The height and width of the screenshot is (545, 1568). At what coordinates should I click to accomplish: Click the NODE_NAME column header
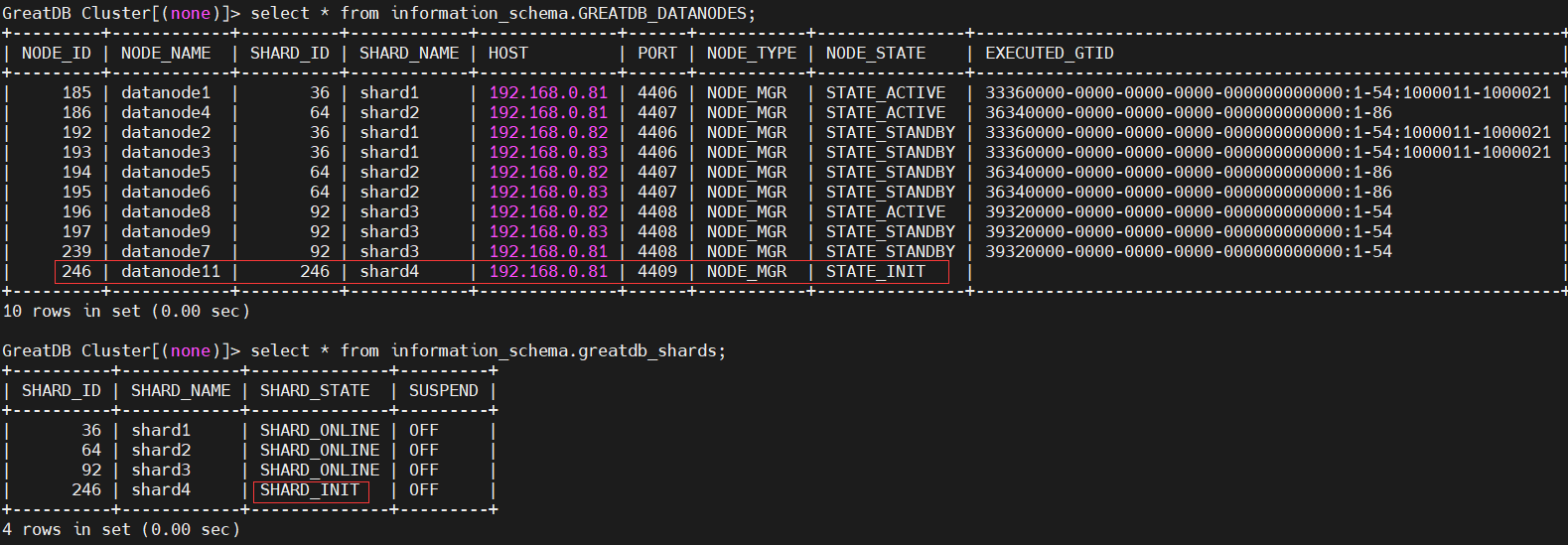[166, 54]
